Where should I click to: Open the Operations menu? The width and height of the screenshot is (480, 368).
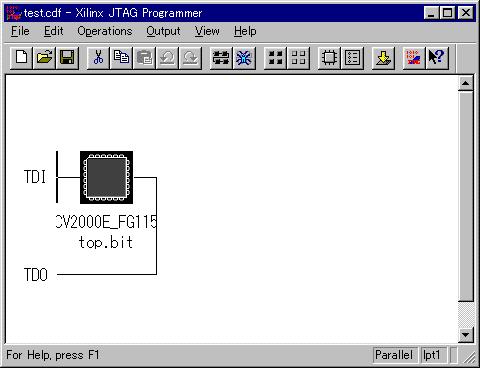pos(105,31)
